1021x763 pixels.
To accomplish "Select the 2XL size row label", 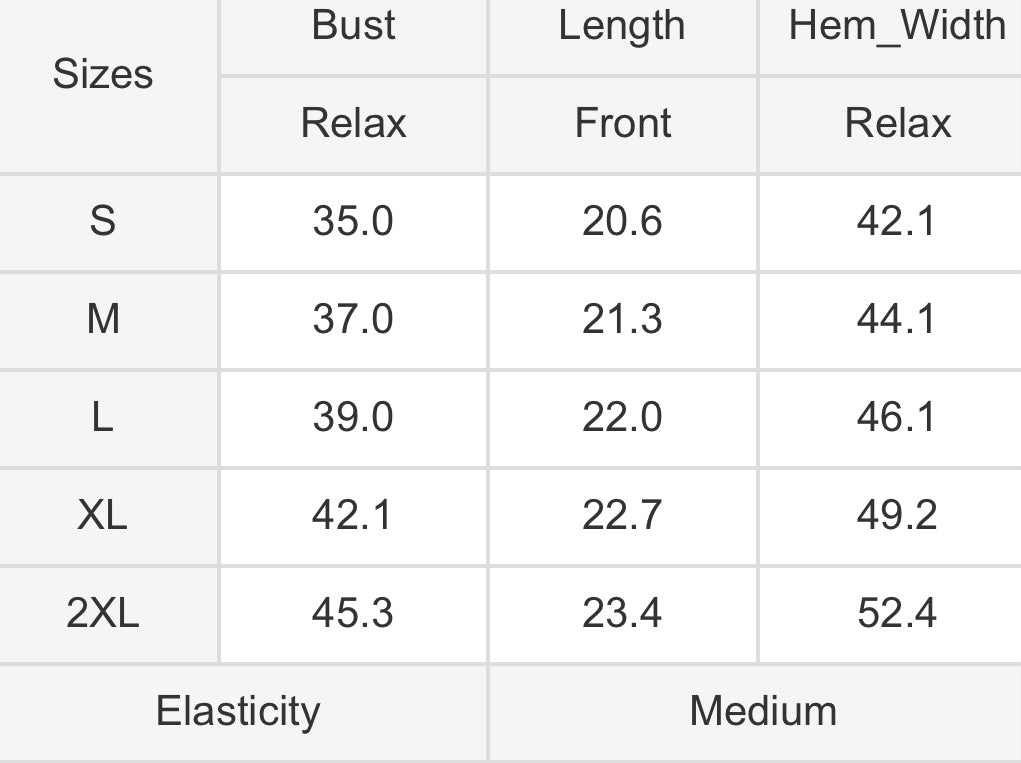I will pyautogui.click(x=103, y=614).
